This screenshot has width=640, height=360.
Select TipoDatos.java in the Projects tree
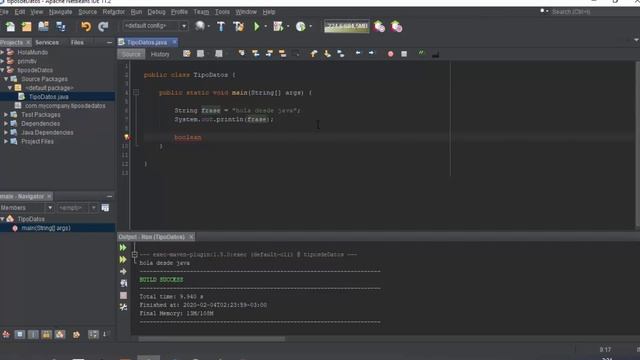pyautogui.click(x=48, y=97)
